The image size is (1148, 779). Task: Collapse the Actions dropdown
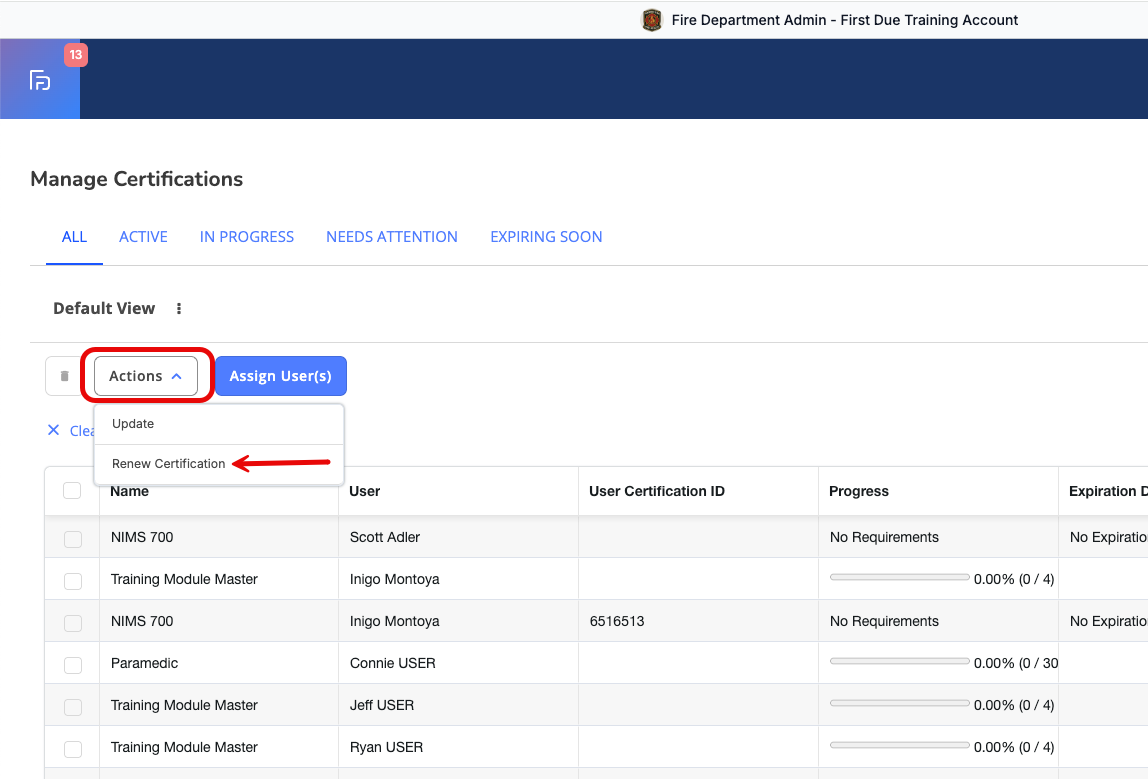[146, 376]
